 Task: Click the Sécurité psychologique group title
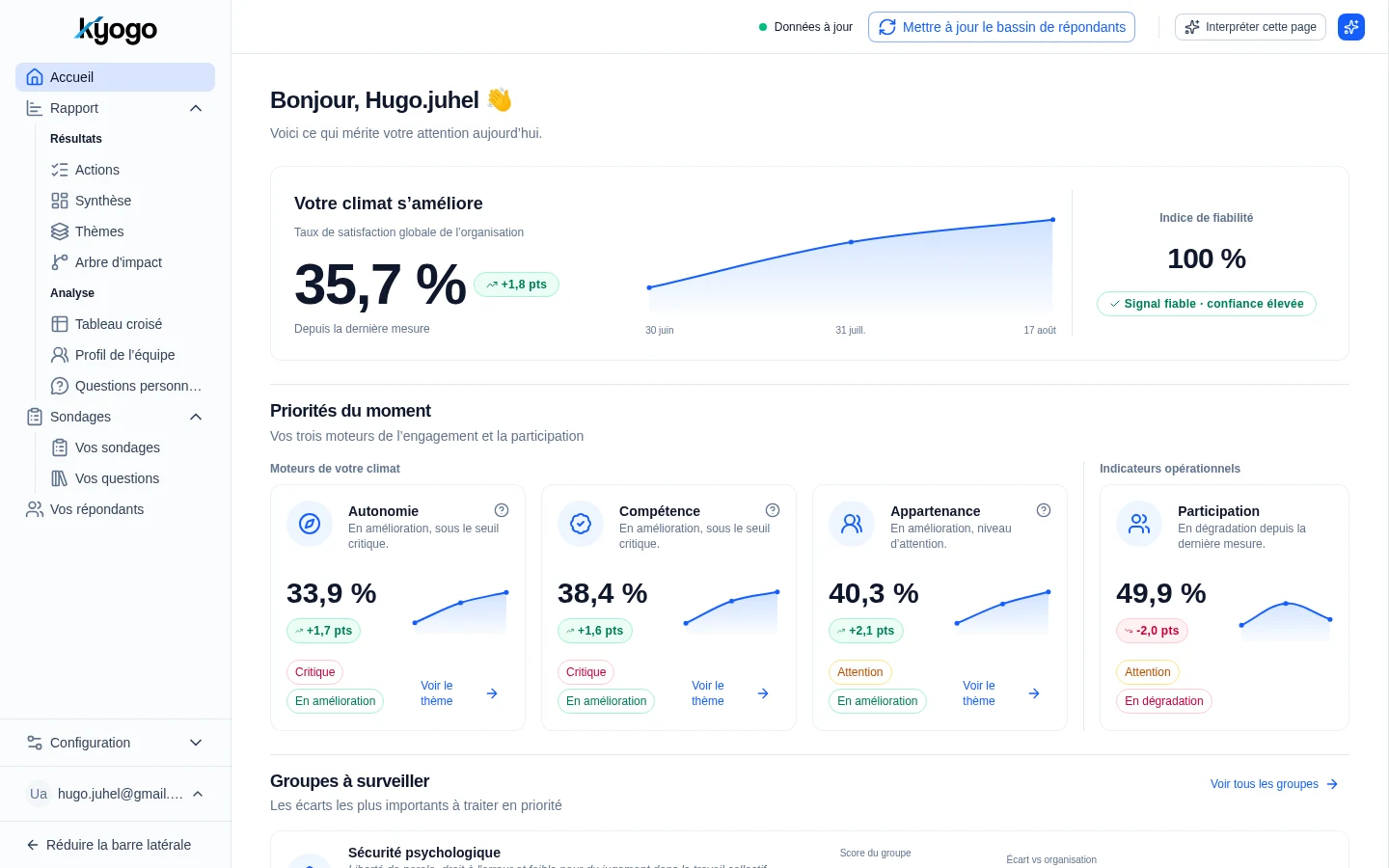click(x=424, y=853)
